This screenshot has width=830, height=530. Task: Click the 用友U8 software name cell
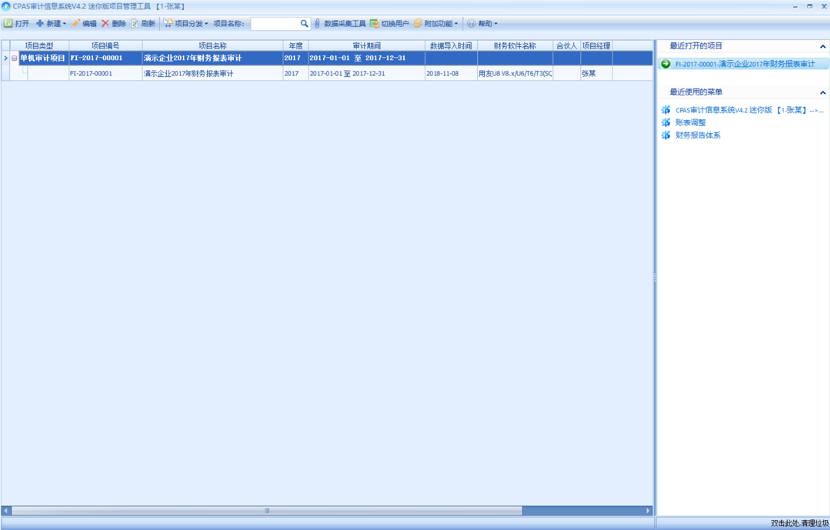(515, 73)
